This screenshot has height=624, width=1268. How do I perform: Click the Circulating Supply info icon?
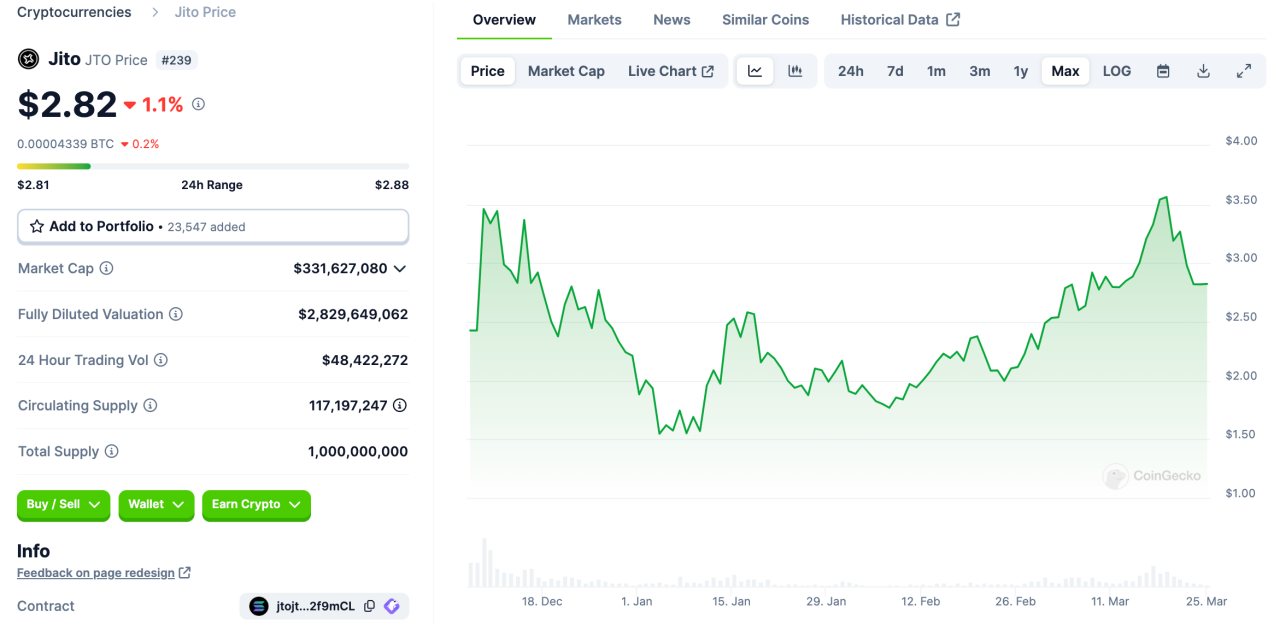pyautogui.click(x=148, y=405)
